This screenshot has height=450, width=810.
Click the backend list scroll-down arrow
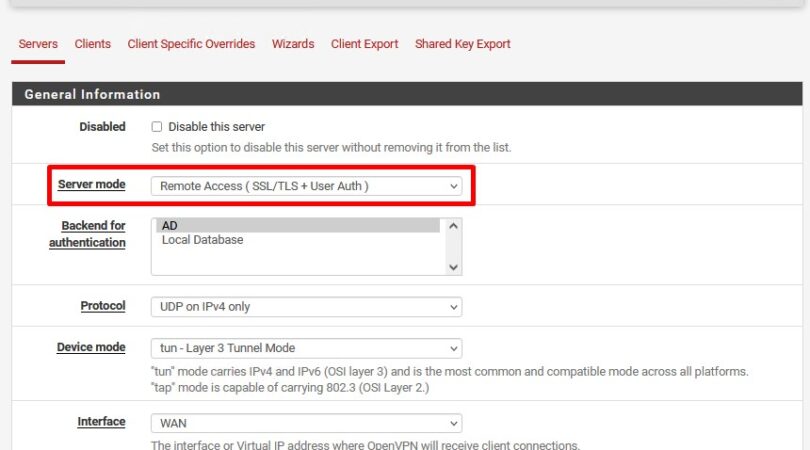454,267
